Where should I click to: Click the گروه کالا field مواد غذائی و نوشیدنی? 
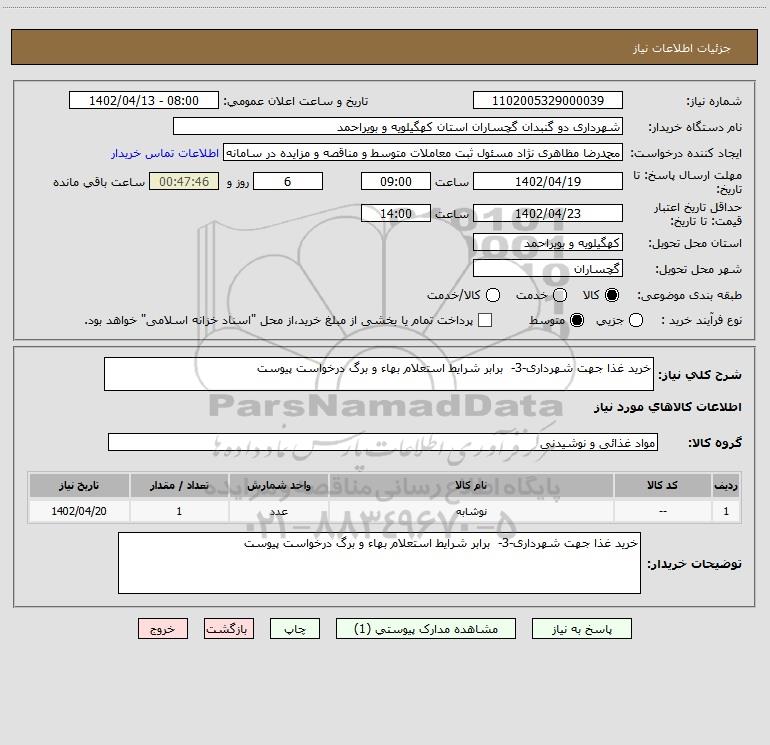383,442
